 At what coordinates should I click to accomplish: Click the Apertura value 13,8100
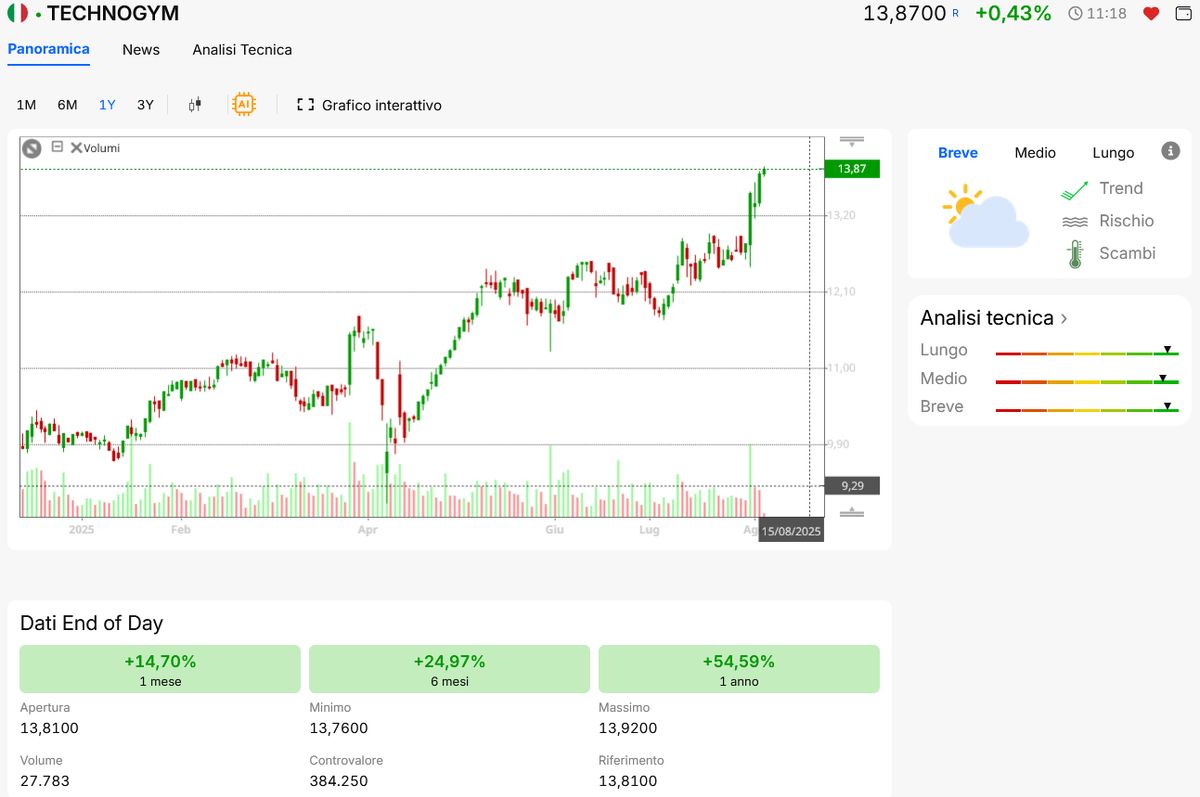[49, 728]
